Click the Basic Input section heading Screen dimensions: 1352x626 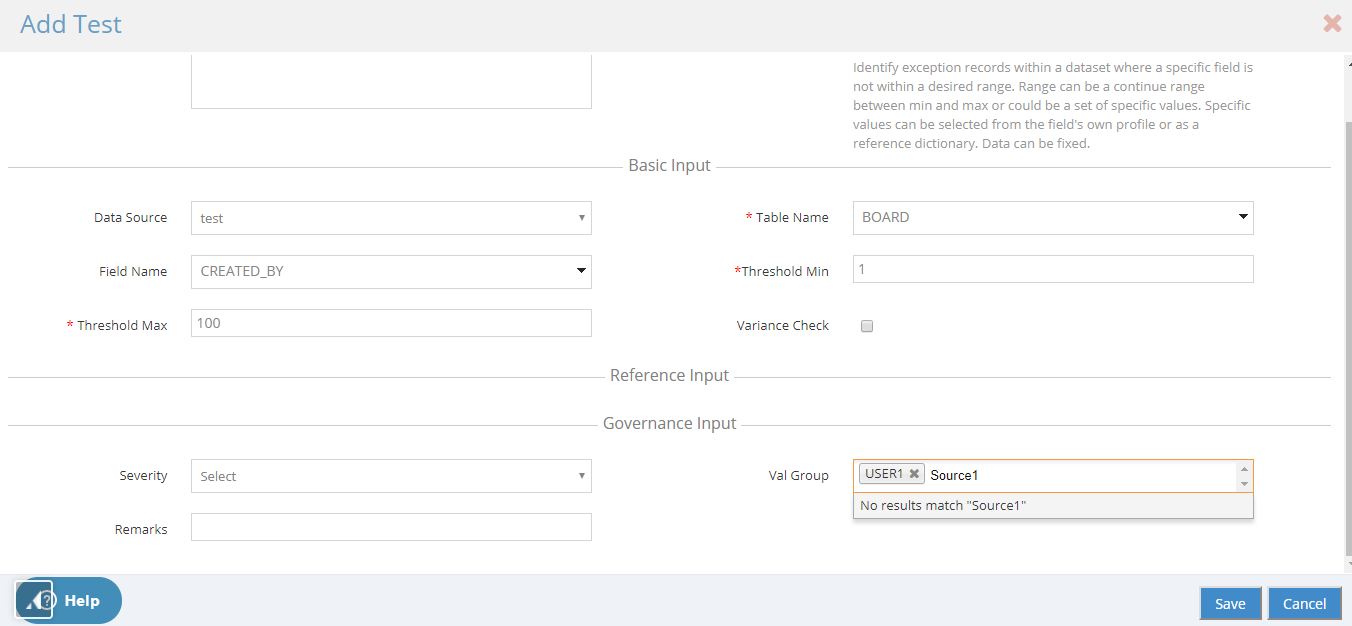click(x=669, y=166)
